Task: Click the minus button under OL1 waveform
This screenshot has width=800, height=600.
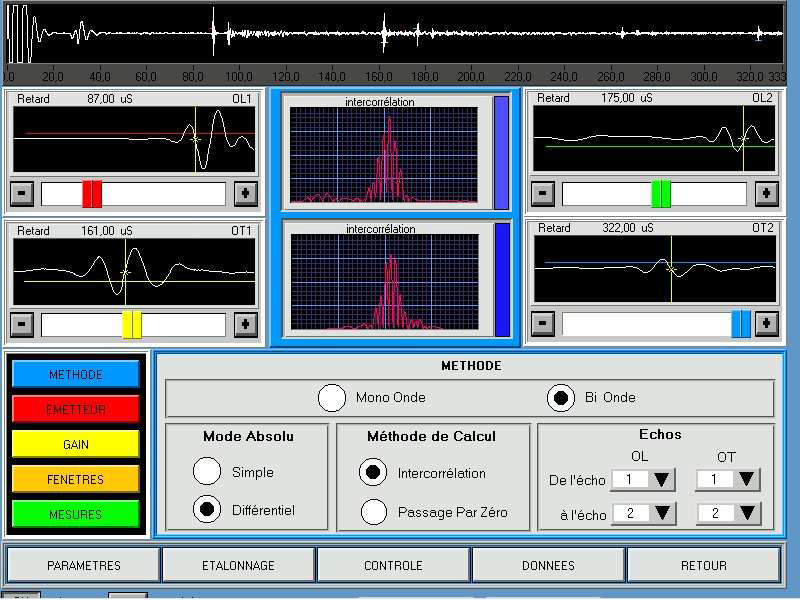Action: (22, 194)
